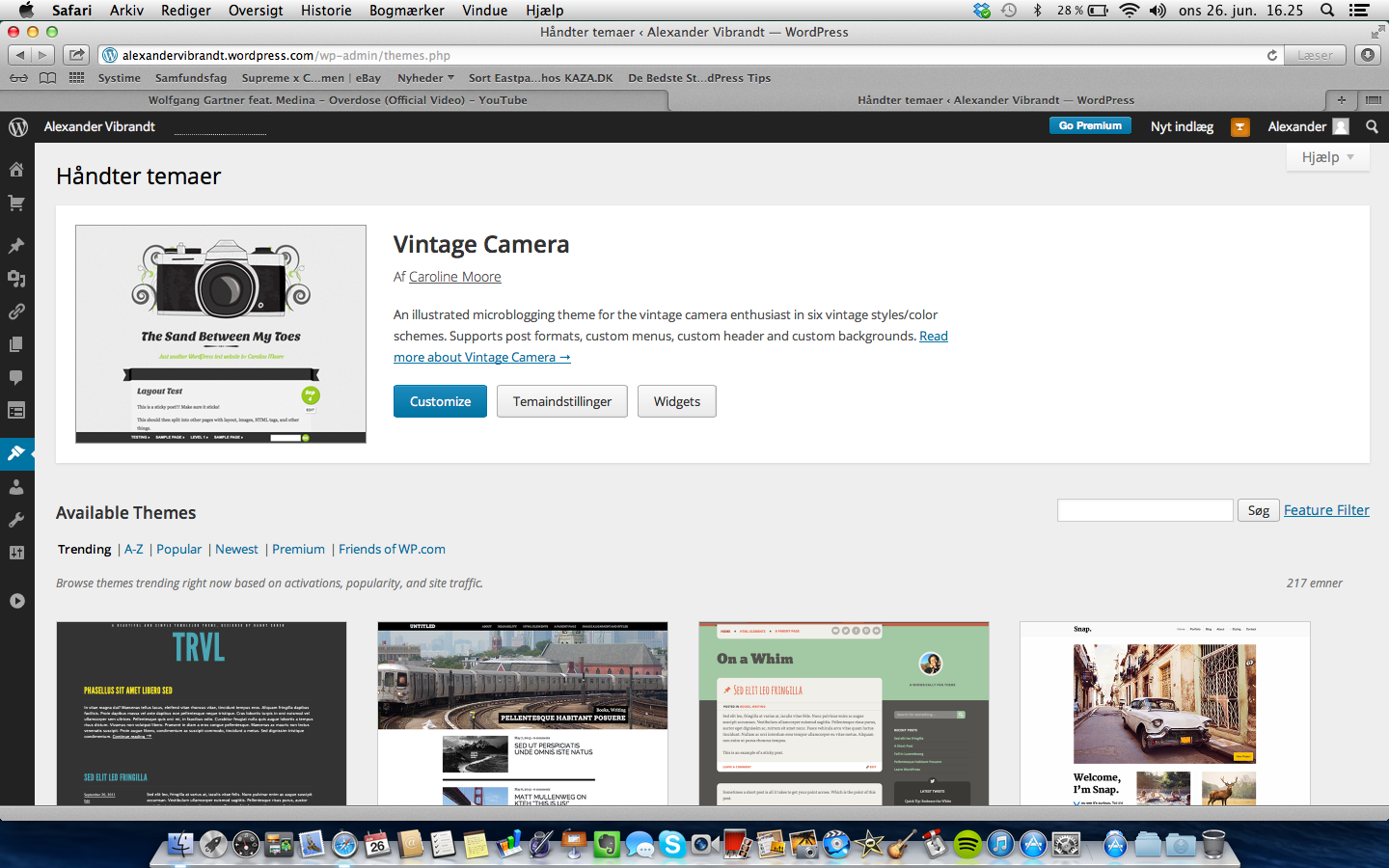Open the Bogmærker menu
Image resolution: width=1389 pixels, height=868 pixels.
point(407,11)
